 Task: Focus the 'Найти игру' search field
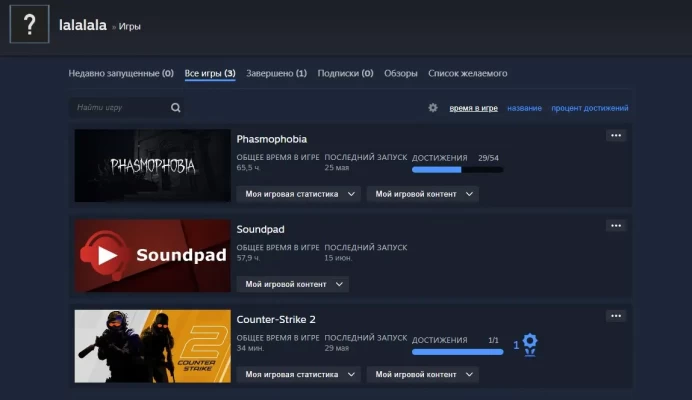(x=127, y=108)
